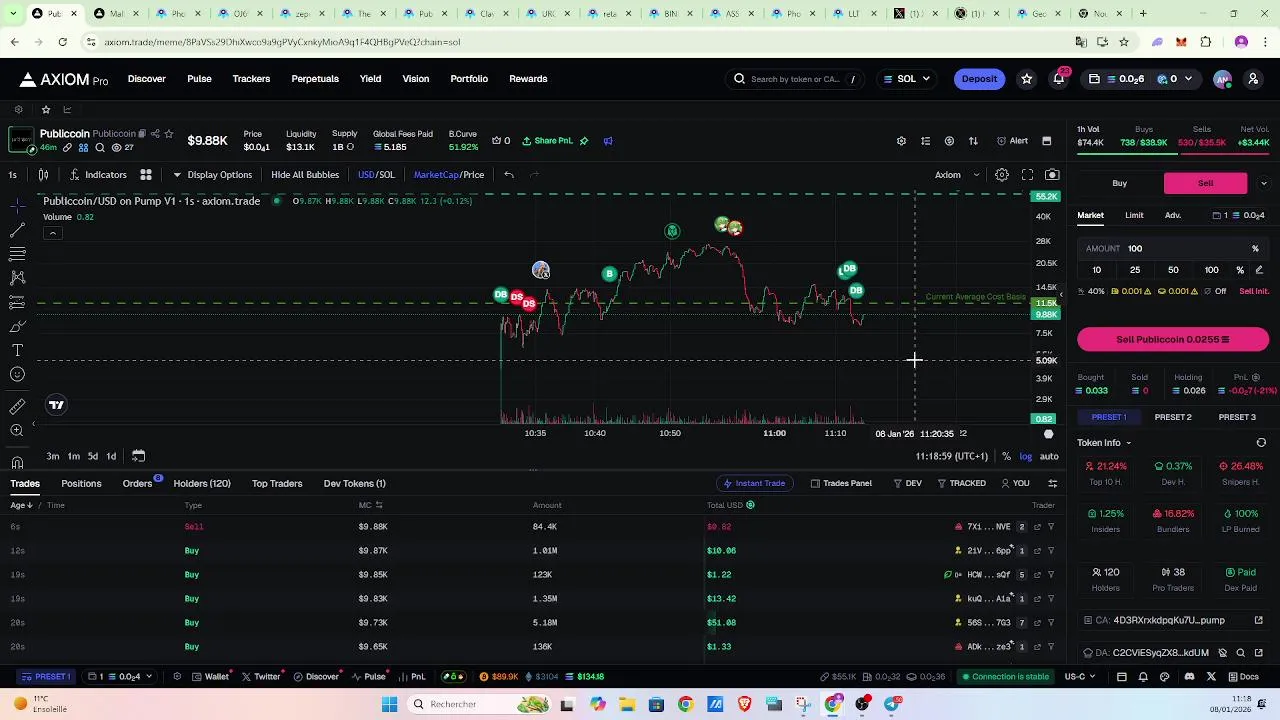Image resolution: width=1280 pixels, height=720 pixels.
Task: Select the zoom-in chart tool
Action: [17, 430]
